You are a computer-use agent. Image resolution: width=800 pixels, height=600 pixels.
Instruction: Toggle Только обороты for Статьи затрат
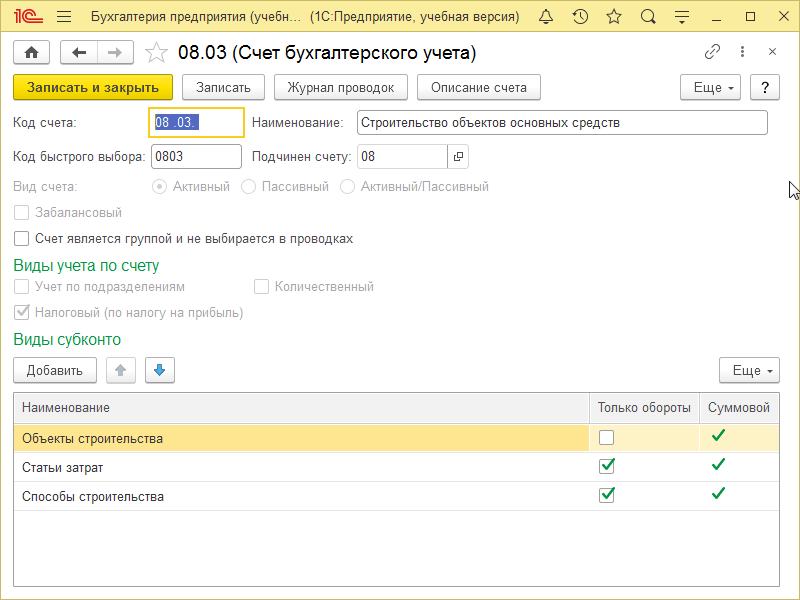pos(607,466)
